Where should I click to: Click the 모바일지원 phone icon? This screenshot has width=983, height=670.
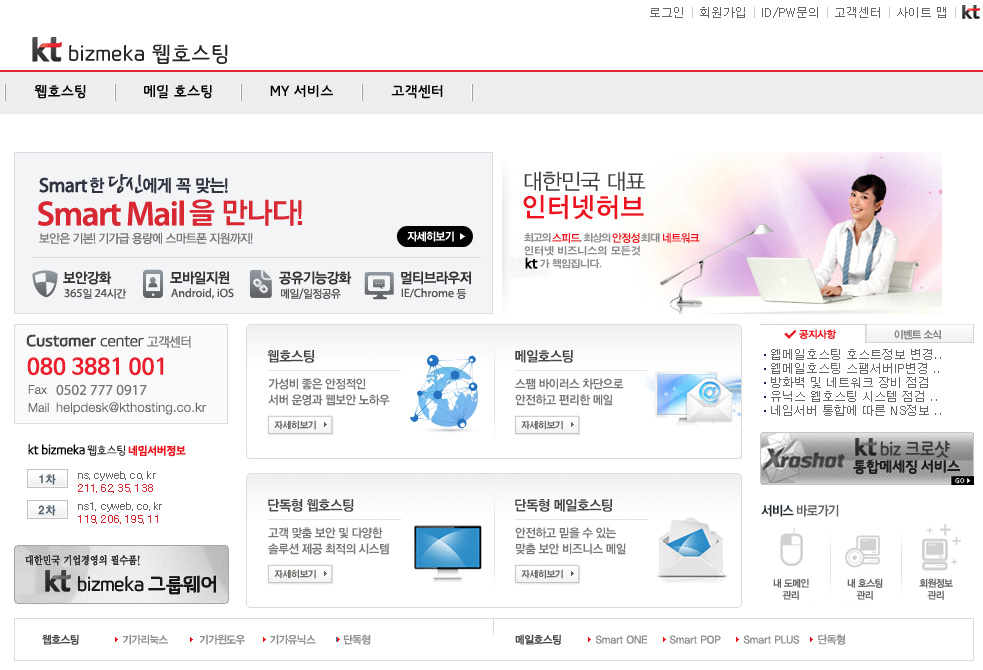152,284
